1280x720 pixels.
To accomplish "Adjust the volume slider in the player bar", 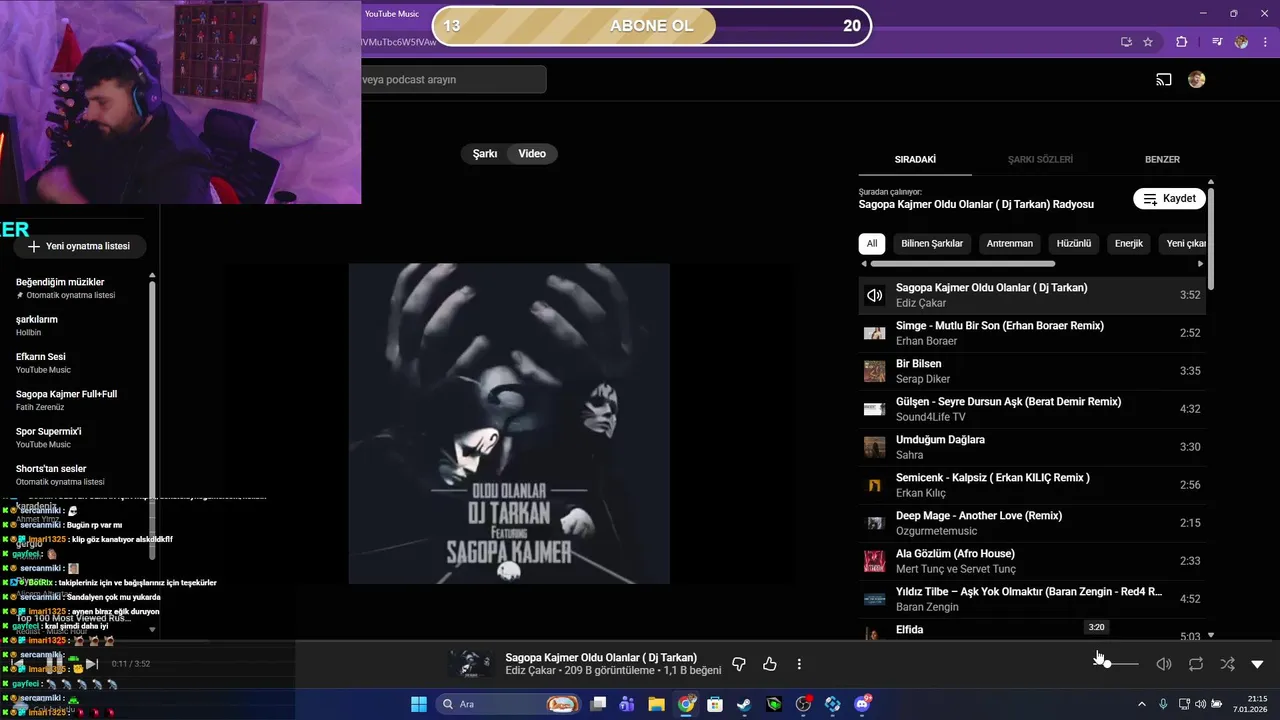I will pos(1118,664).
